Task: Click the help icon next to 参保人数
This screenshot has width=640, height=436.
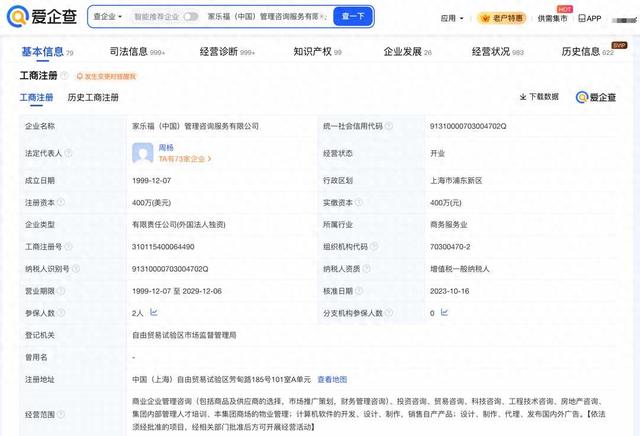Action: click(61, 313)
